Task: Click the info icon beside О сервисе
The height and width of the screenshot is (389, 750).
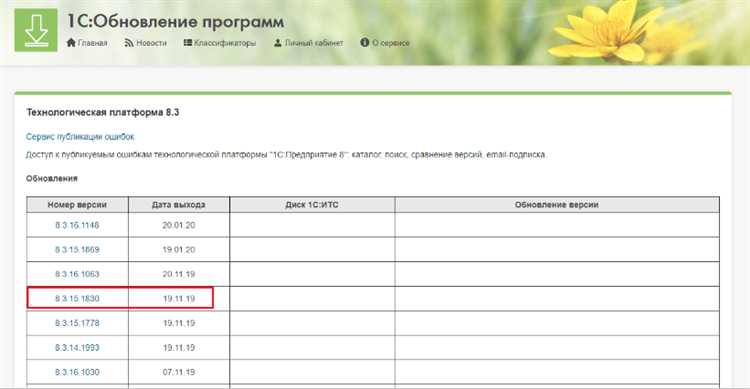Action: pos(364,43)
